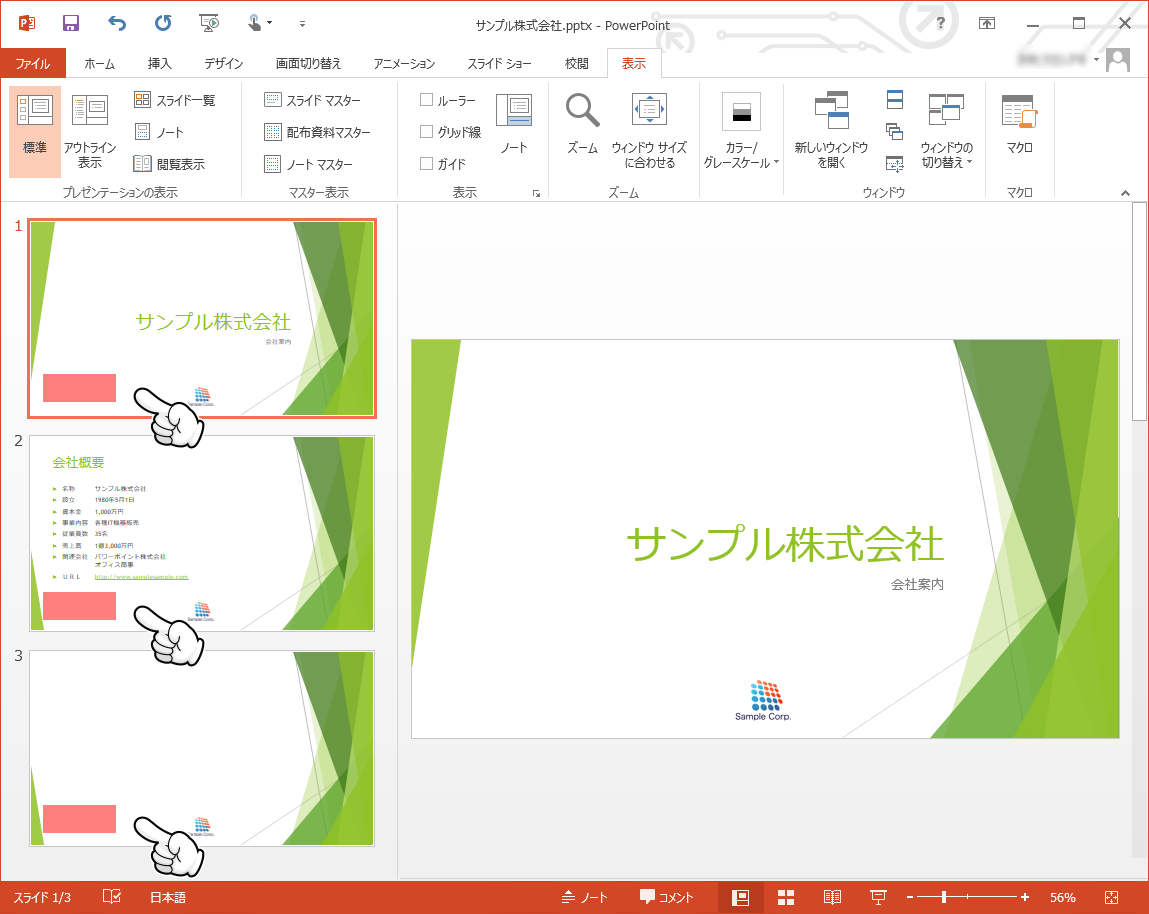Start slideshow from beginning in quick access toolbar
Screen dimensions: 1149x914
pos(210,23)
